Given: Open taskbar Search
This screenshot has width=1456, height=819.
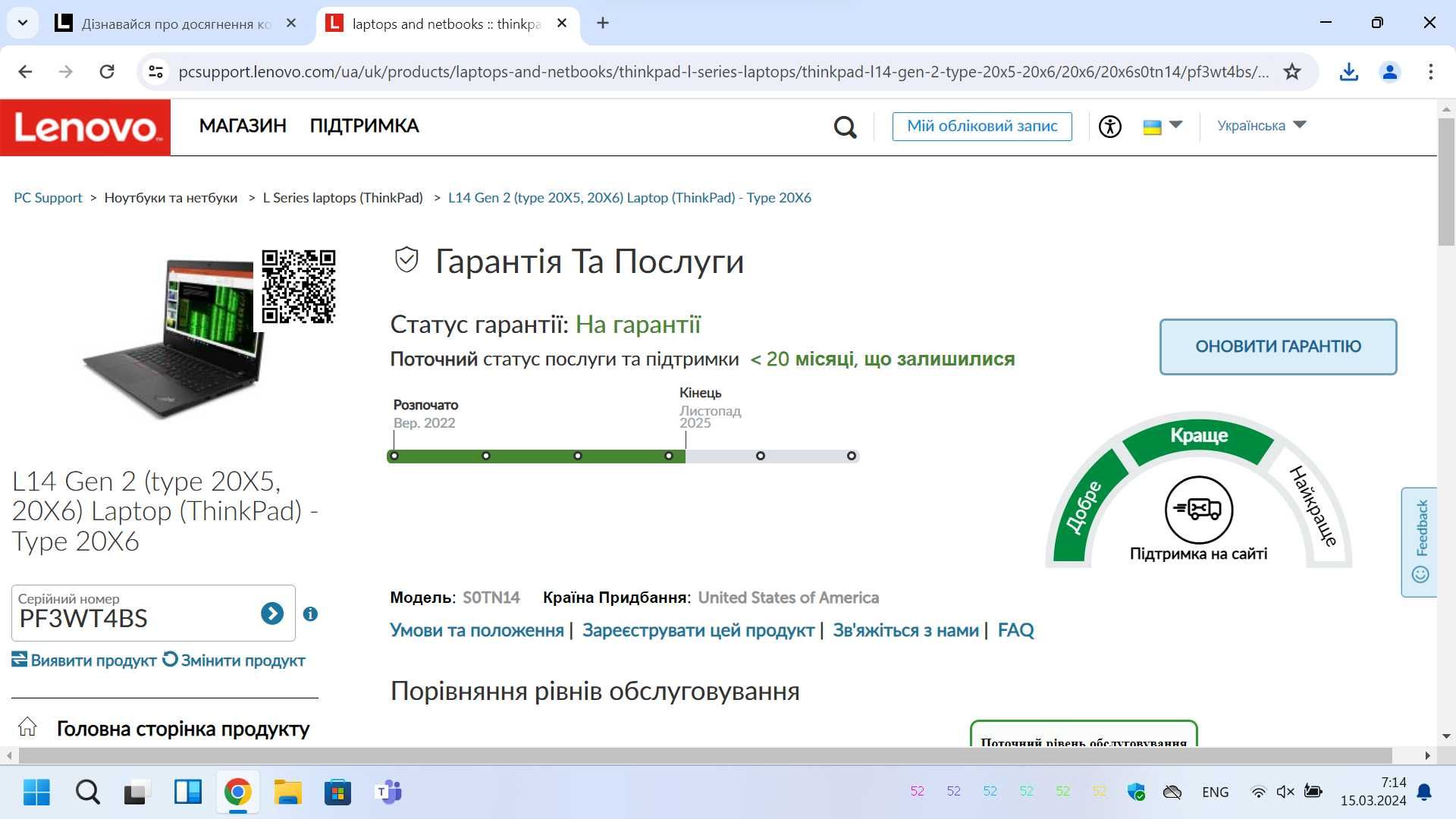Looking at the screenshot, I should 87,792.
